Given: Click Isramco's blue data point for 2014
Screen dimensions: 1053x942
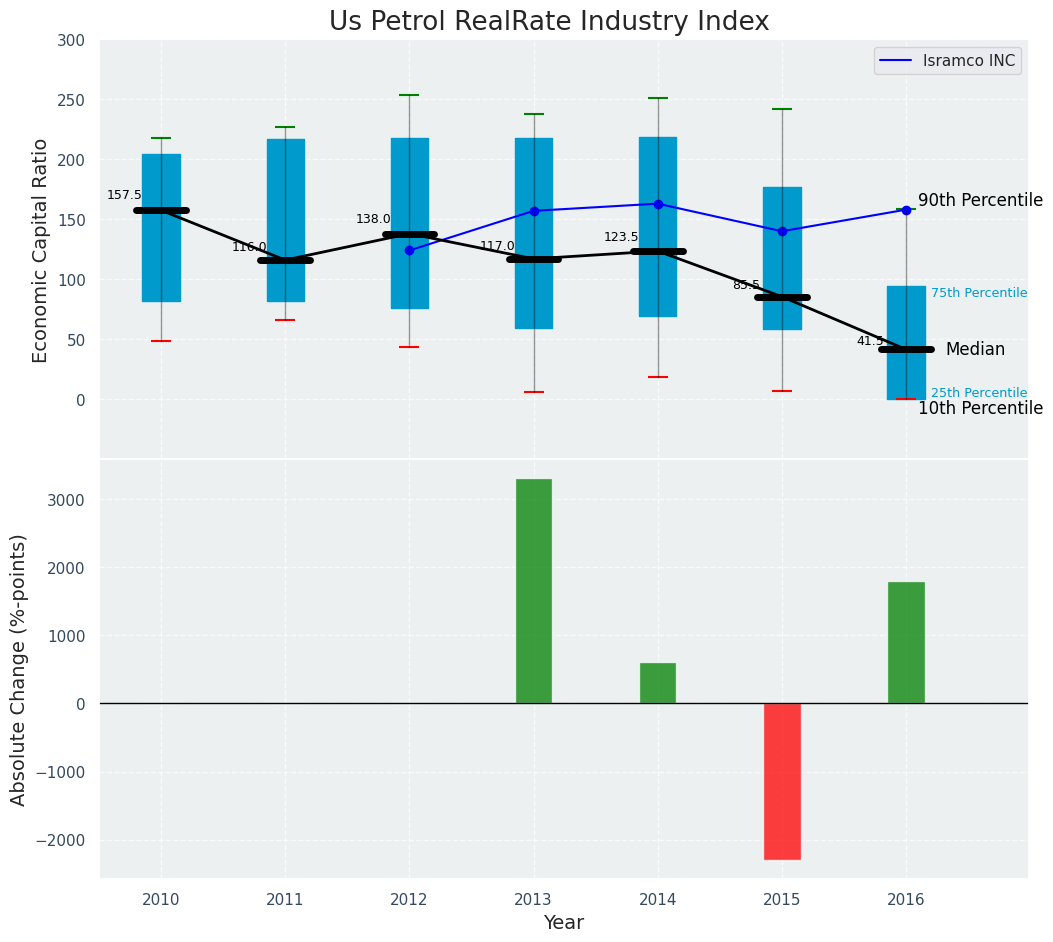Looking at the screenshot, I should [658, 204].
